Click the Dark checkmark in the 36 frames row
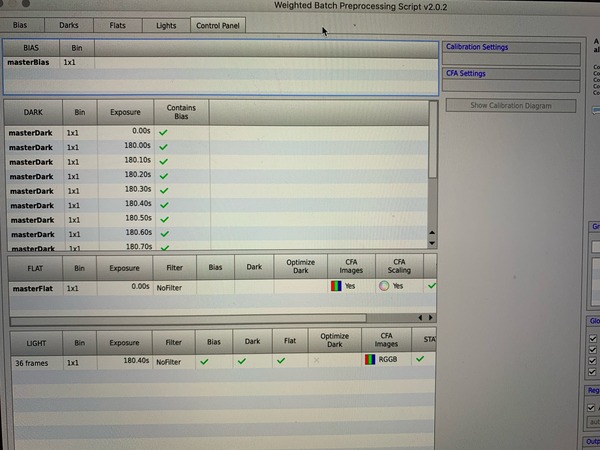The image size is (600, 450). click(x=242, y=361)
